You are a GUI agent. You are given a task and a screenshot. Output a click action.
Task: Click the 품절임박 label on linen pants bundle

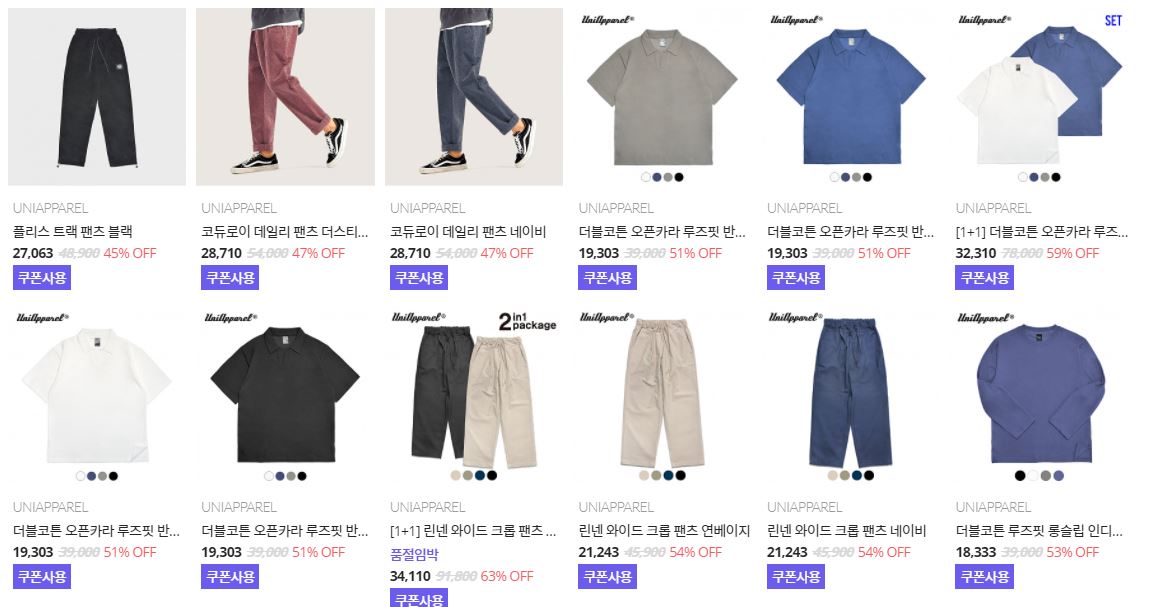tap(414, 555)
